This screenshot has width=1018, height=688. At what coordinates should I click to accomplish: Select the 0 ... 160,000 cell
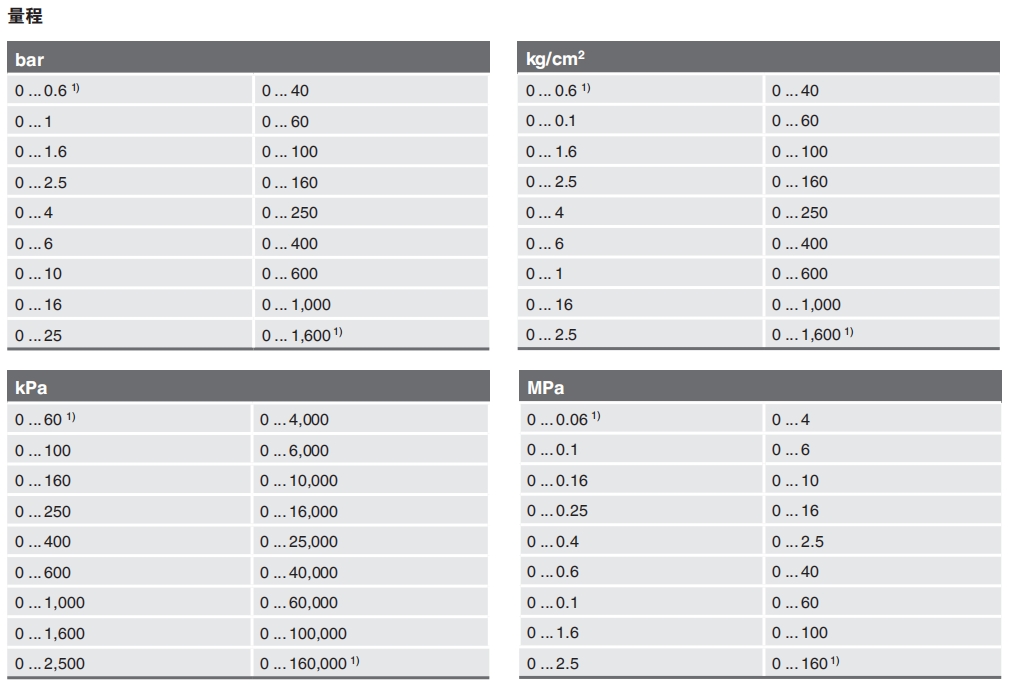(309, 663)
